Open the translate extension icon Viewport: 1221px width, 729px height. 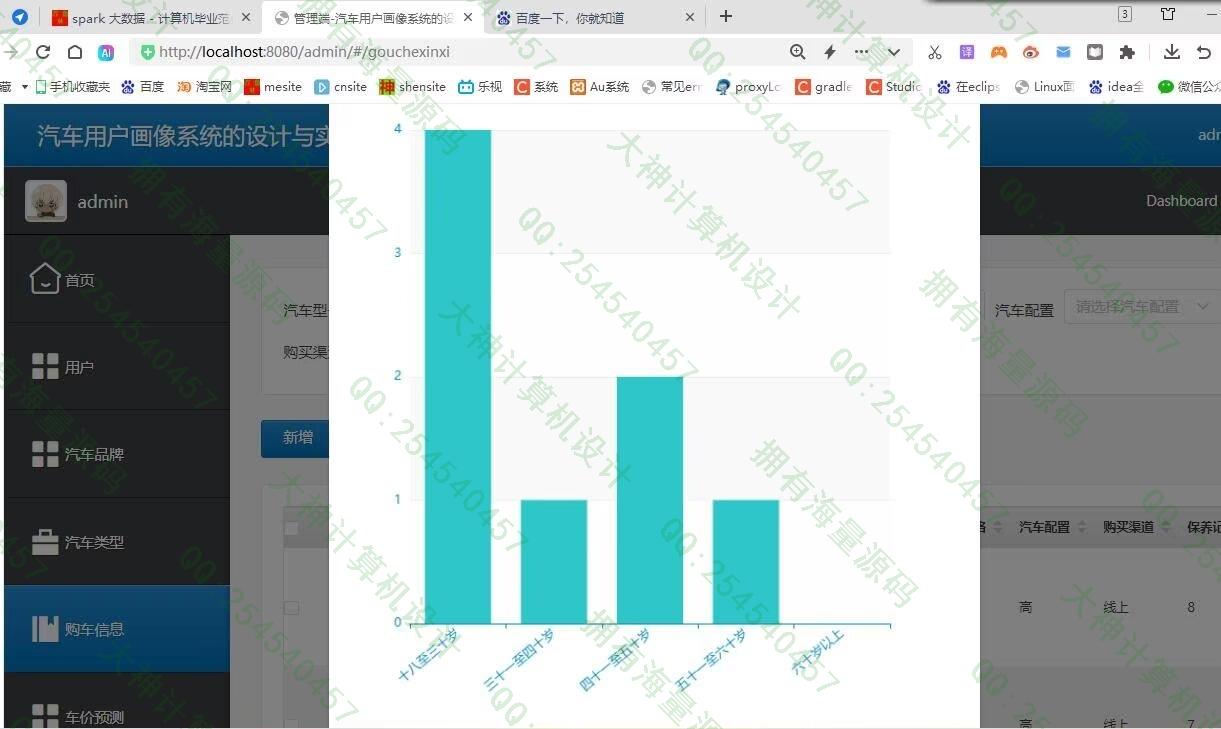pos(967,52)
